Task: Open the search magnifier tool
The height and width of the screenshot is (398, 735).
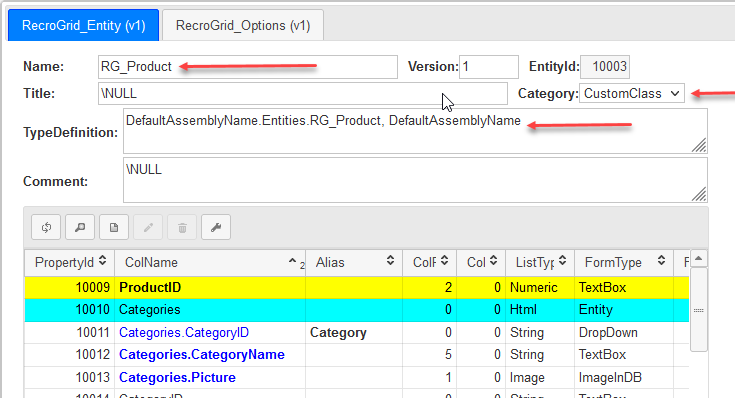Action: click(80, 227)
